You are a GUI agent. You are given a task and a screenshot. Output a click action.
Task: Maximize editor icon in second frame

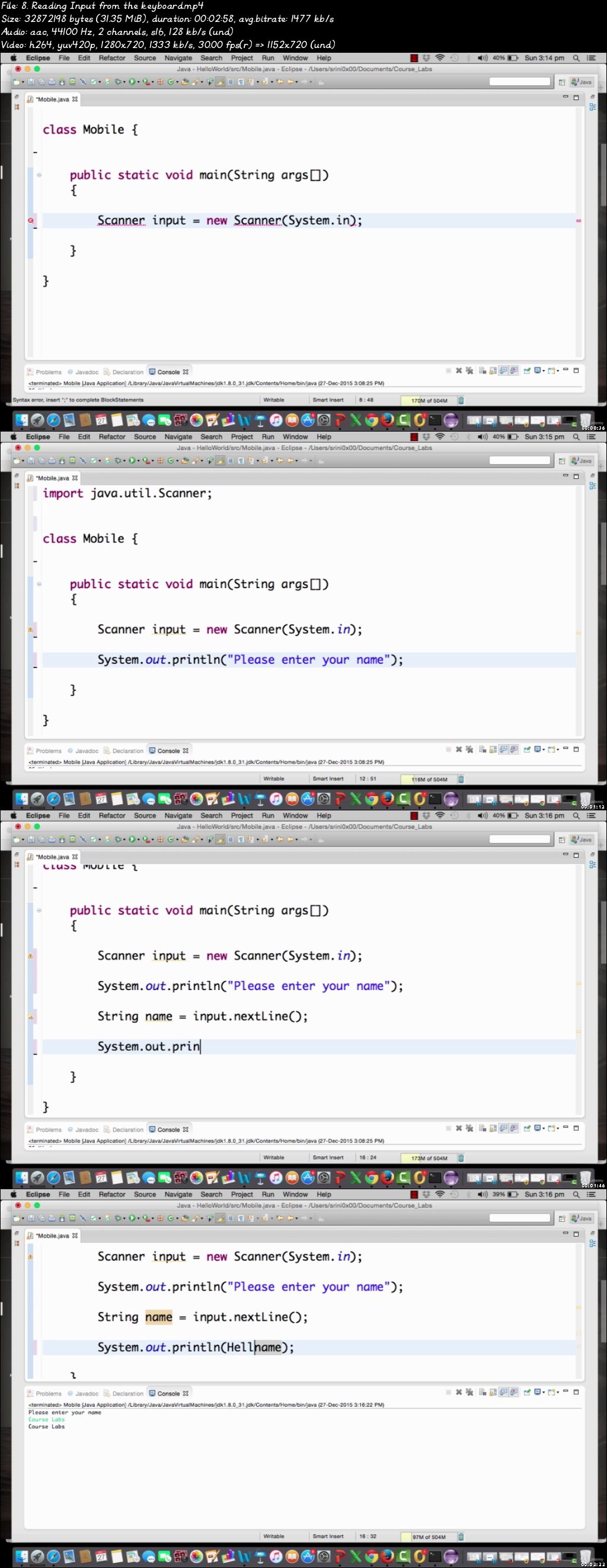tap(576, 476)
